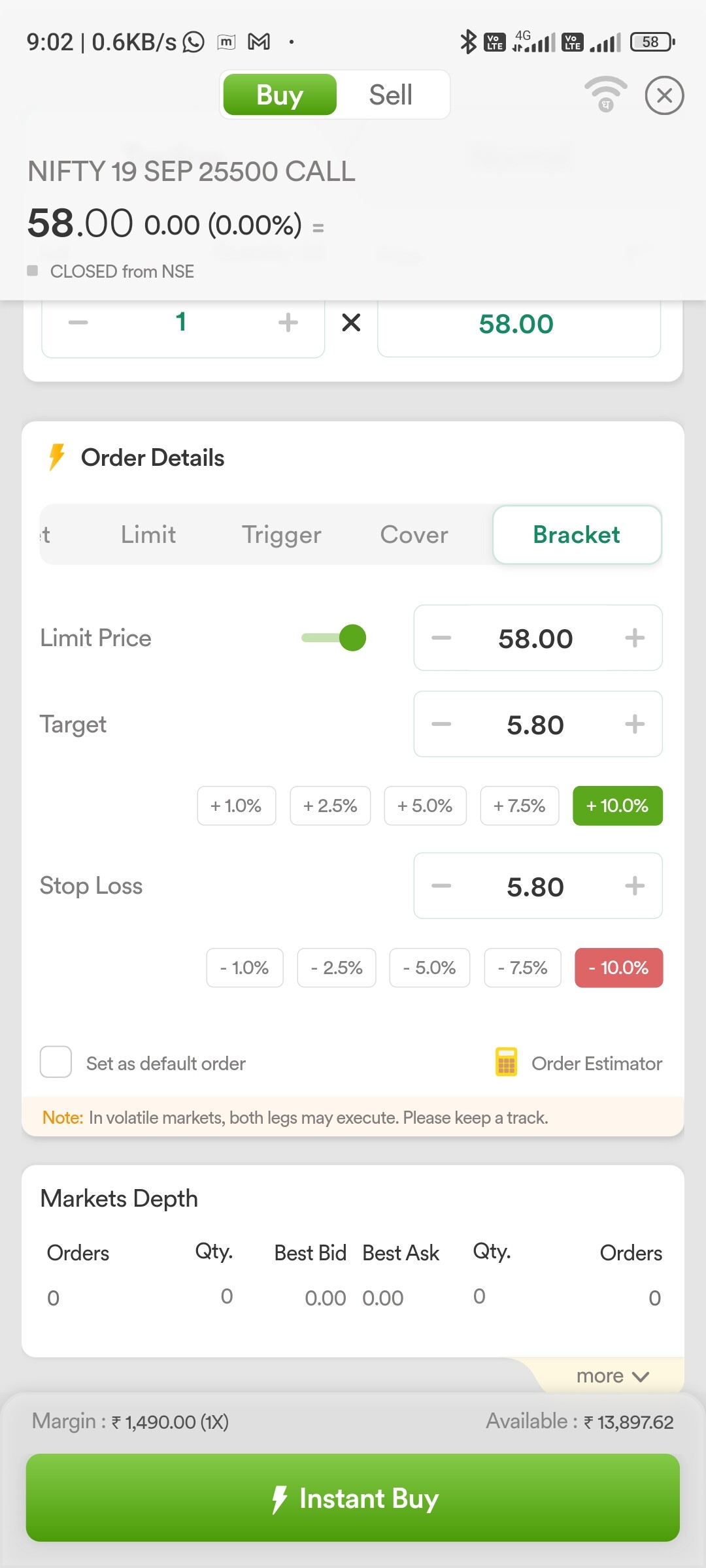Increase Stop Loss using plus icon

pyautogui.click(x=634, y=886)
